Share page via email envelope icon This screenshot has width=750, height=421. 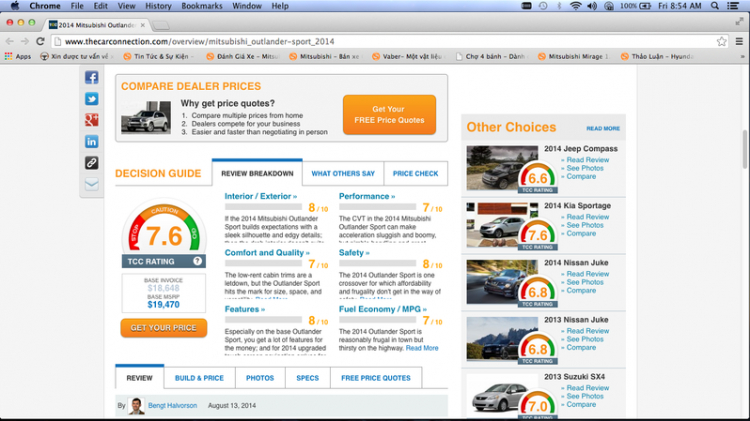pos(91,184)
